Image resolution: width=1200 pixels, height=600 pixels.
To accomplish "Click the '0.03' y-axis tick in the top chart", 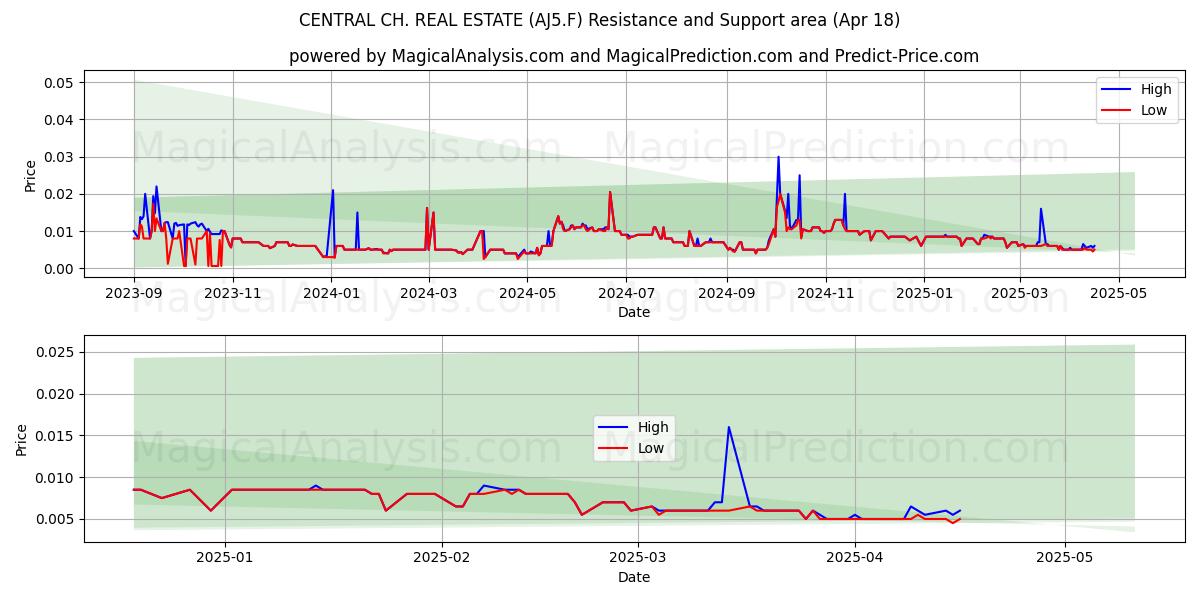I will coord(61,157).
